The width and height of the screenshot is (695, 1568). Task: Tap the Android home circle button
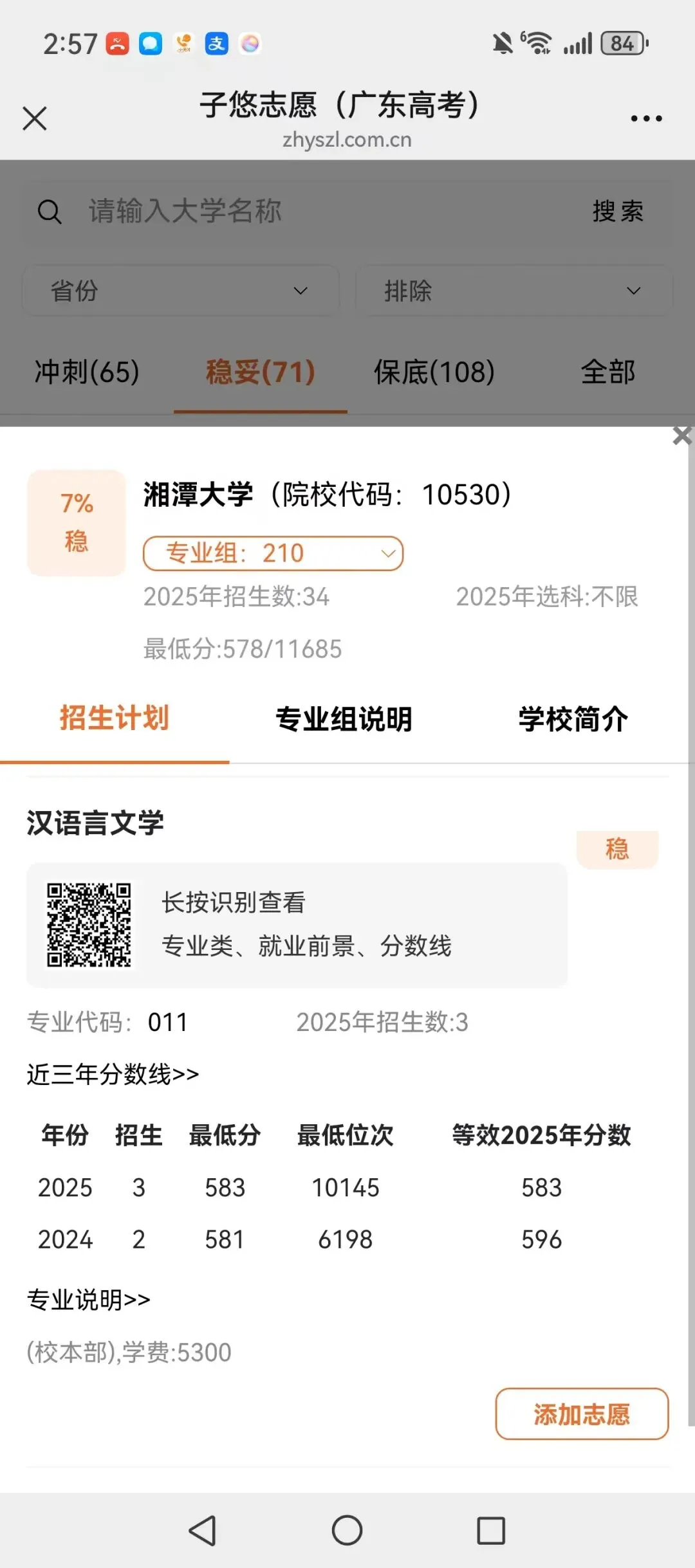(347, 1530)
